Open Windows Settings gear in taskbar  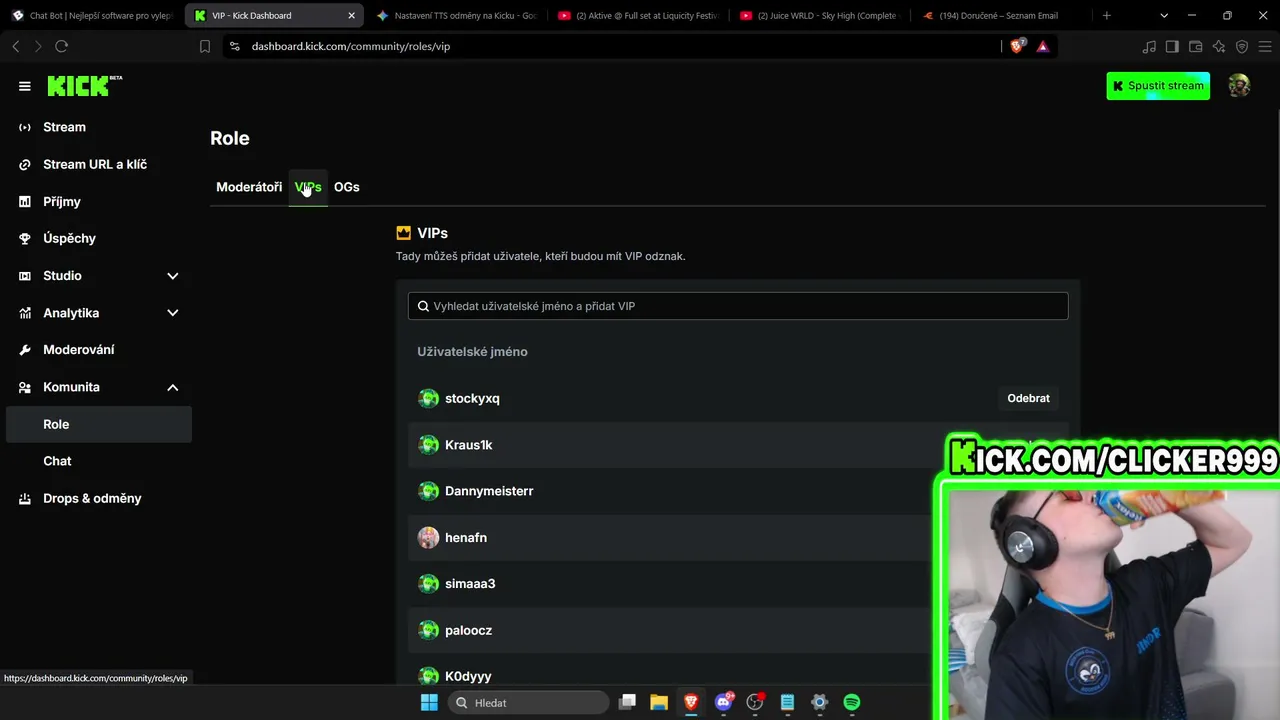click(x=819, y=702)
